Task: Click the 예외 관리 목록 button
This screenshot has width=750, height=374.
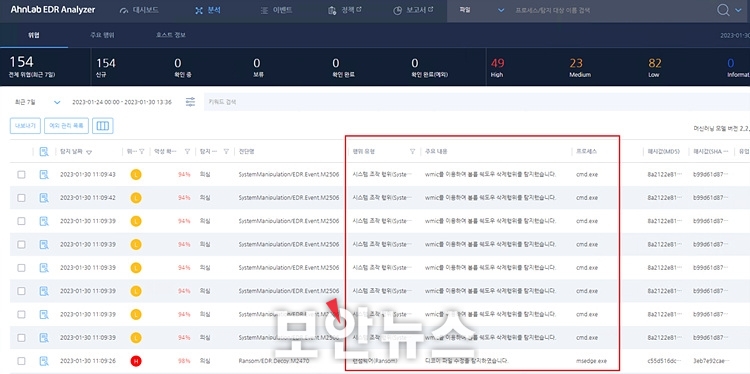Action: pos(66,126)
